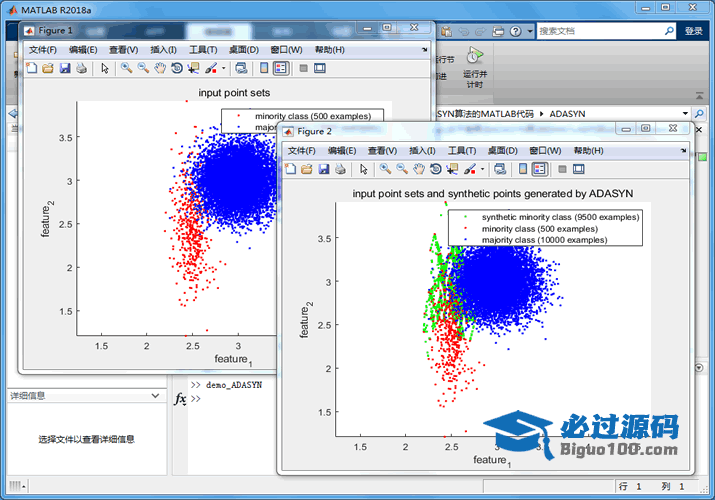This screenshot has height=500, width=715.
Task: Select Pan hand tool in Figure 1
Action: coord(160,68)
